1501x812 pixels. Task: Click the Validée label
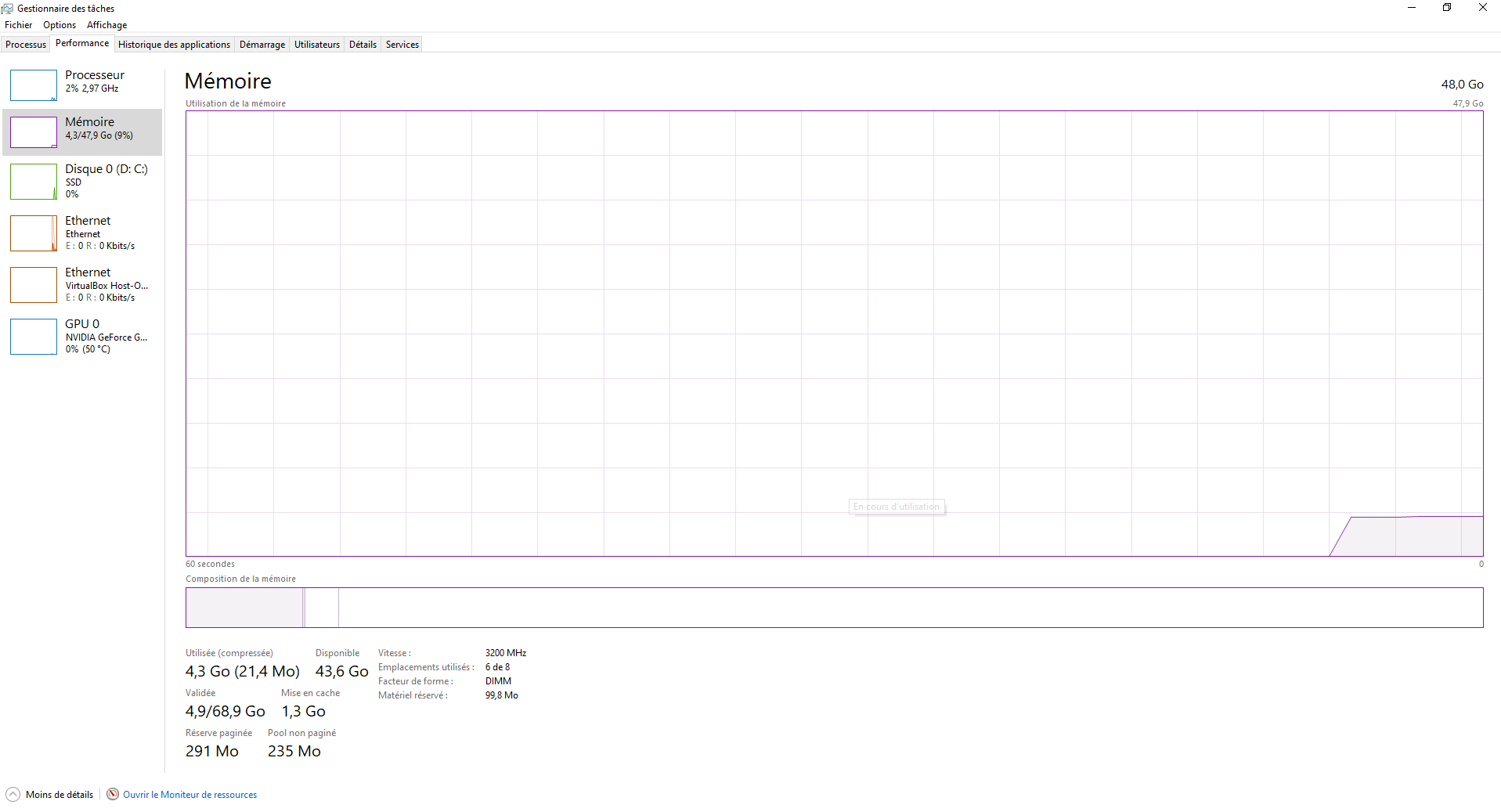point(200,693)
